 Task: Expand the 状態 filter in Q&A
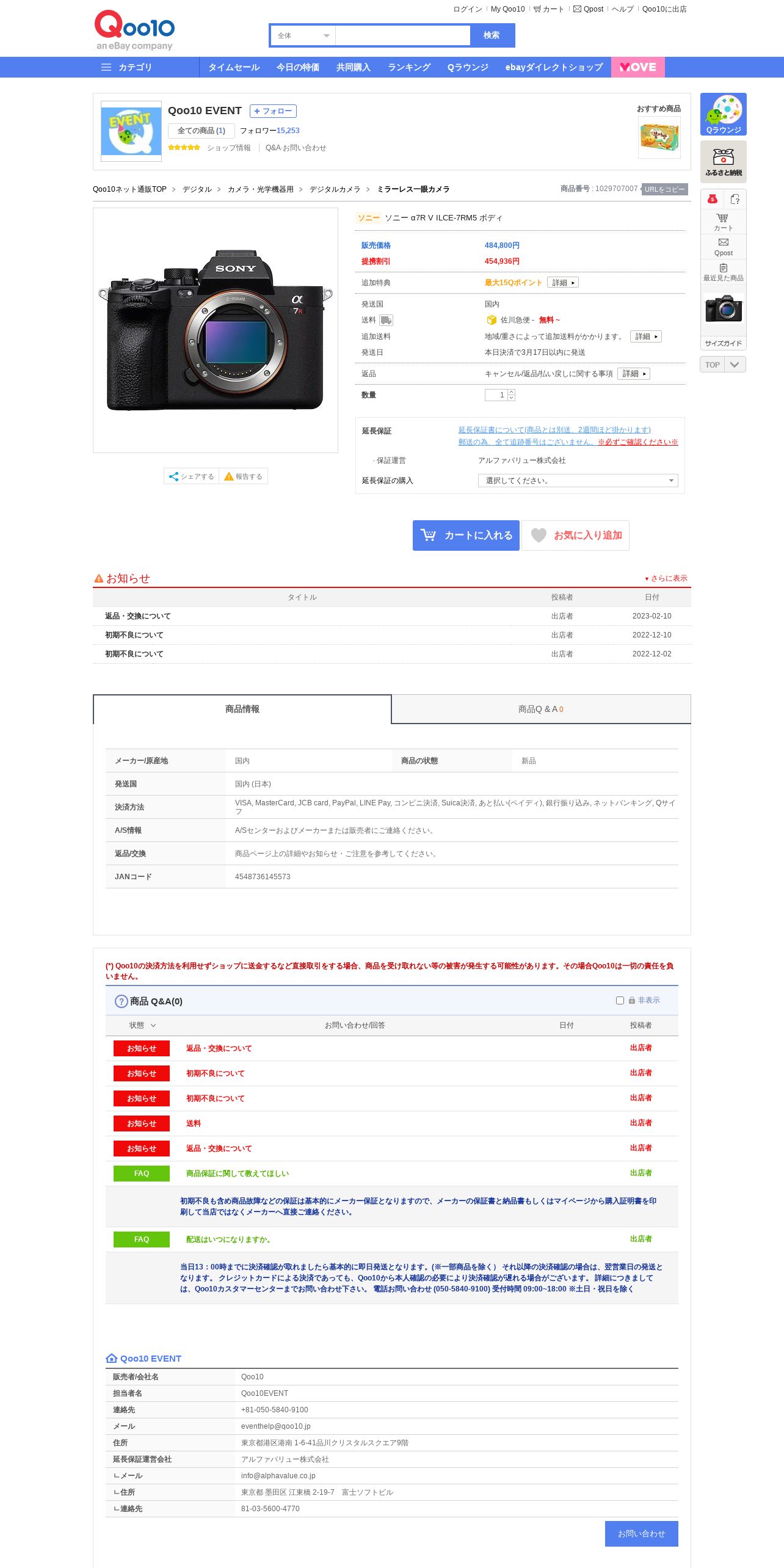tap(142, 1025)
